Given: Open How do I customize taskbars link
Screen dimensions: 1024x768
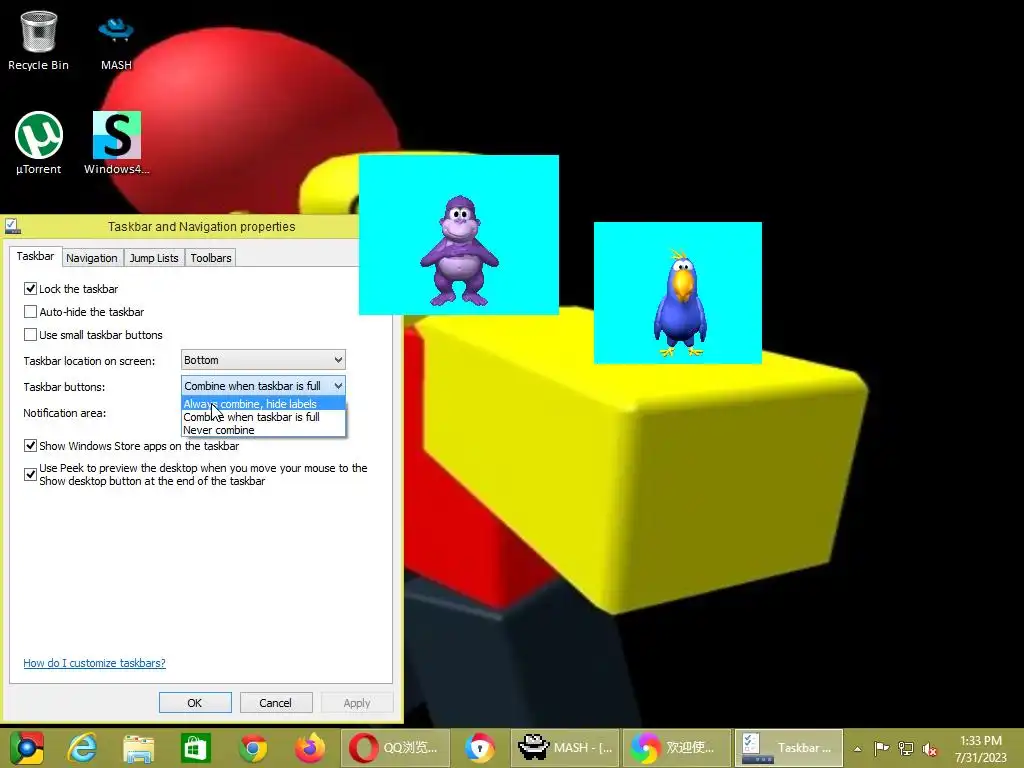Looking at the screenshot, I should coord(95,663).
